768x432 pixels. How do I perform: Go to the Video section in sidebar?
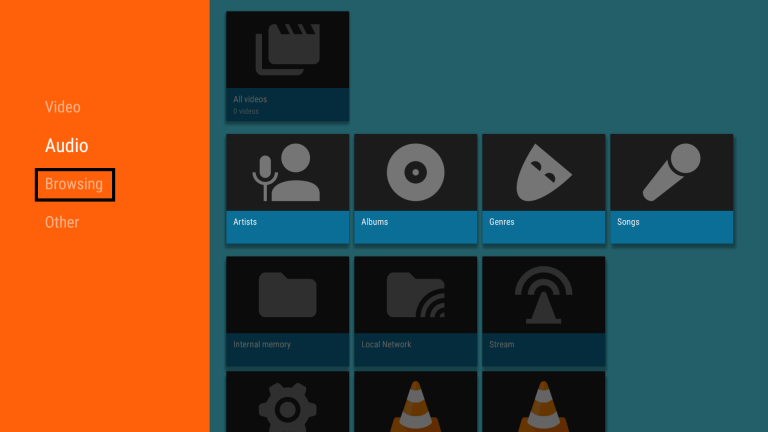(62, 107)
